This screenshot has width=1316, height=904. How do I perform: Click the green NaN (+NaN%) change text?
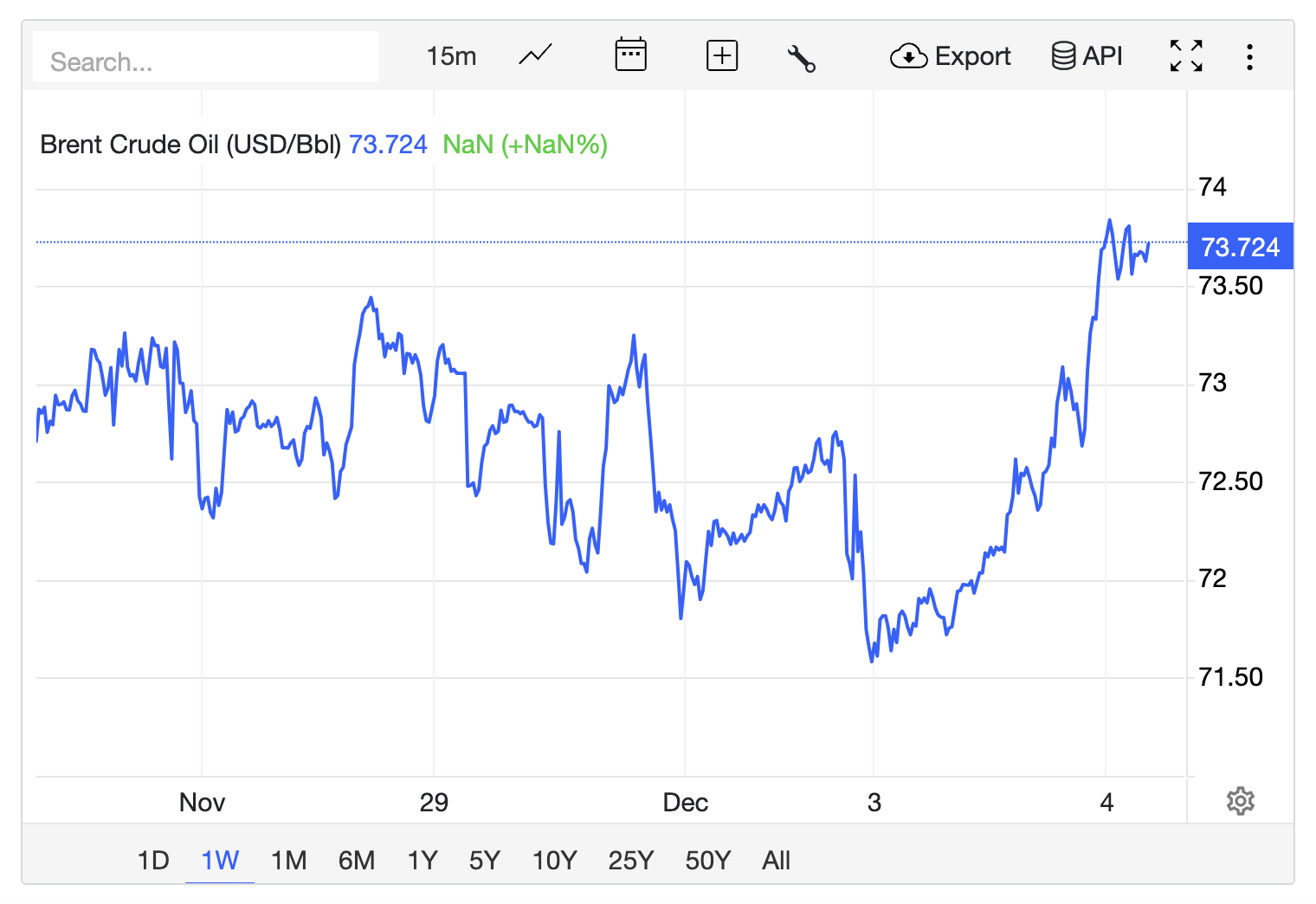pyautogui.click(x=525, y=145)
